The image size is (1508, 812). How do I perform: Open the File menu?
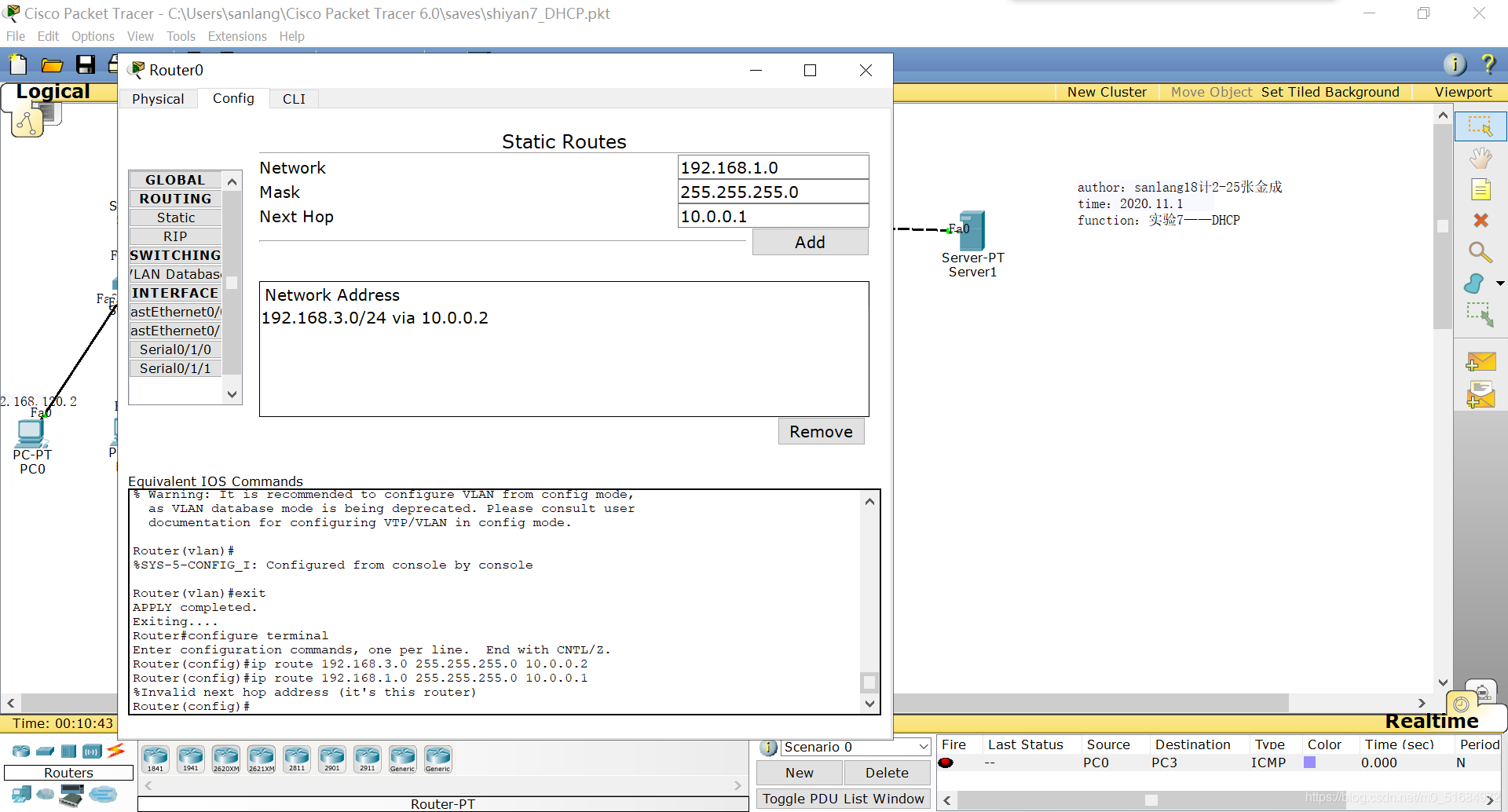click(x=16, y=36)
